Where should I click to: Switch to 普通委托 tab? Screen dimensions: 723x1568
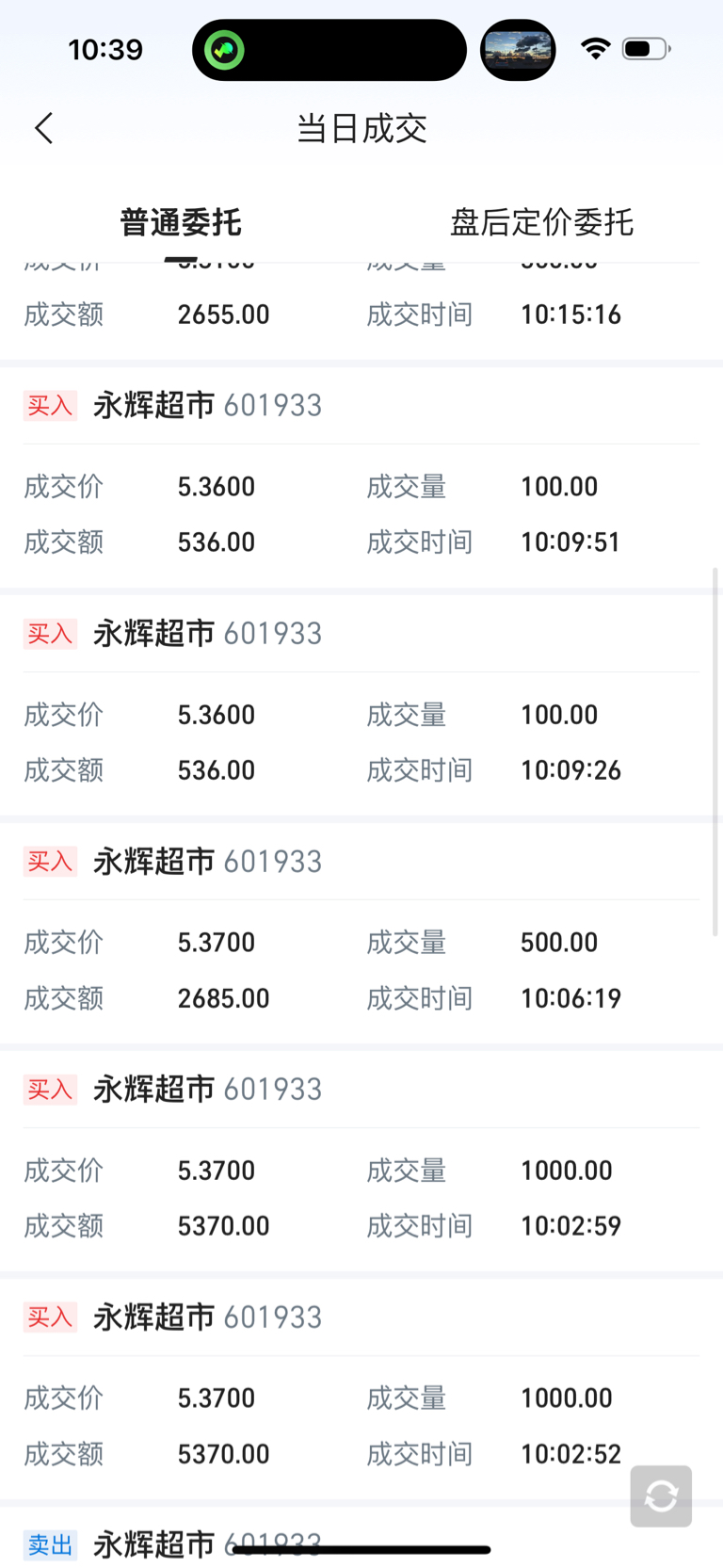point(181,223)
